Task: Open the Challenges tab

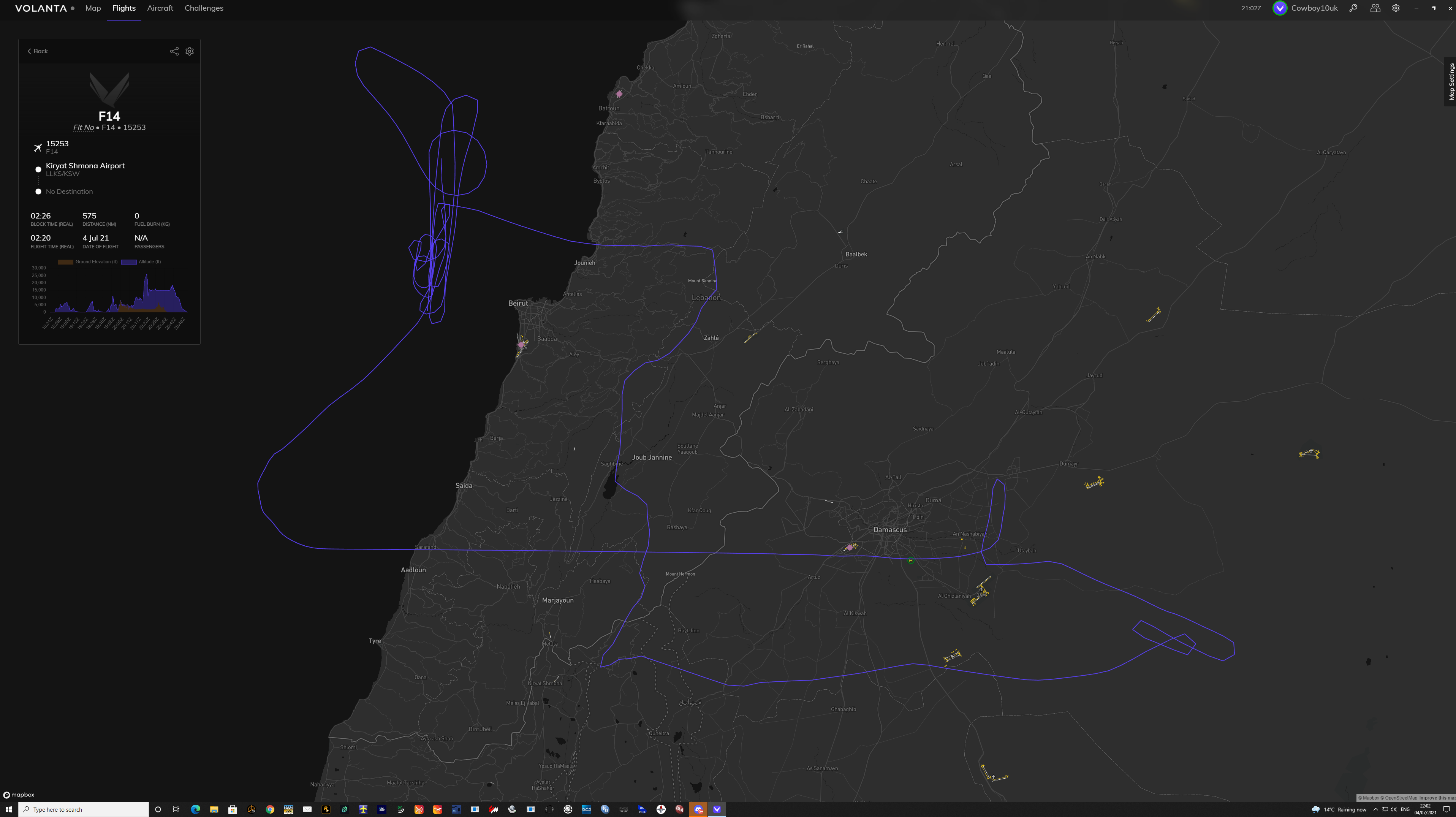Action: pyautogui.click(x=204, y=8)
